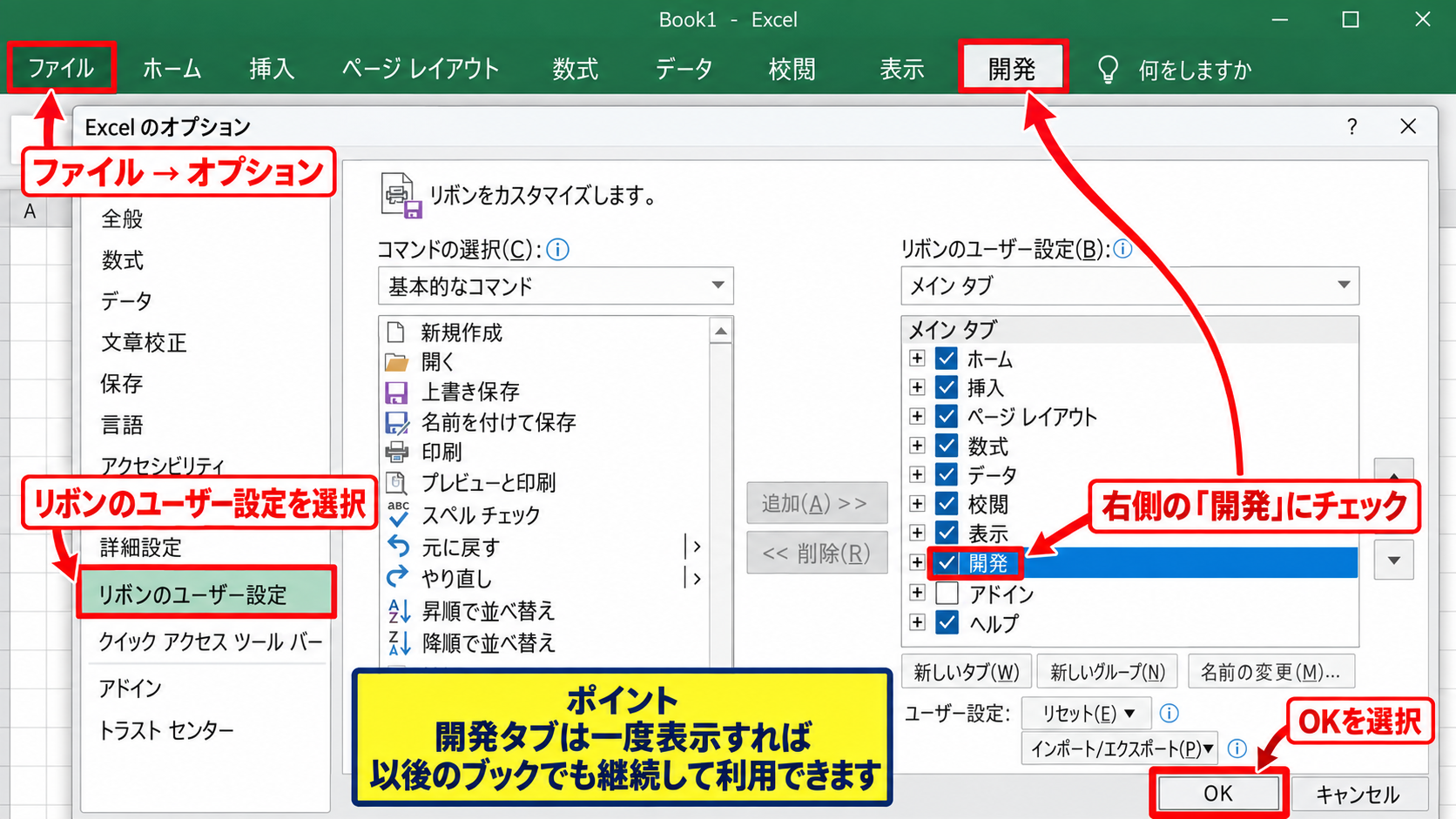The image size is (1456, 819).
Task: Open the 基本的なコマンド dropdown
Action: [x=556, y=285]
